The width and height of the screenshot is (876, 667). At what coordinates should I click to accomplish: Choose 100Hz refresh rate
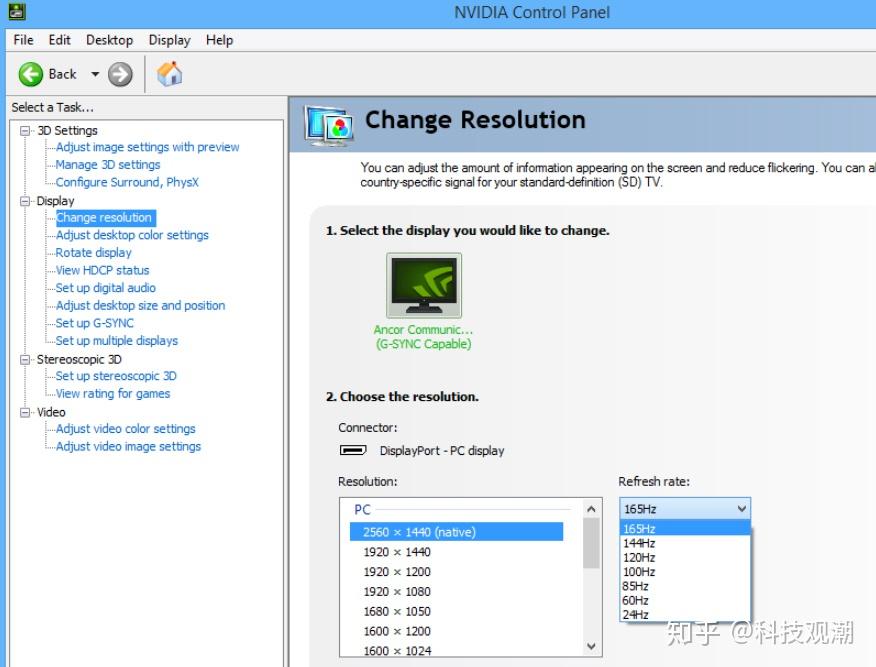685,571
